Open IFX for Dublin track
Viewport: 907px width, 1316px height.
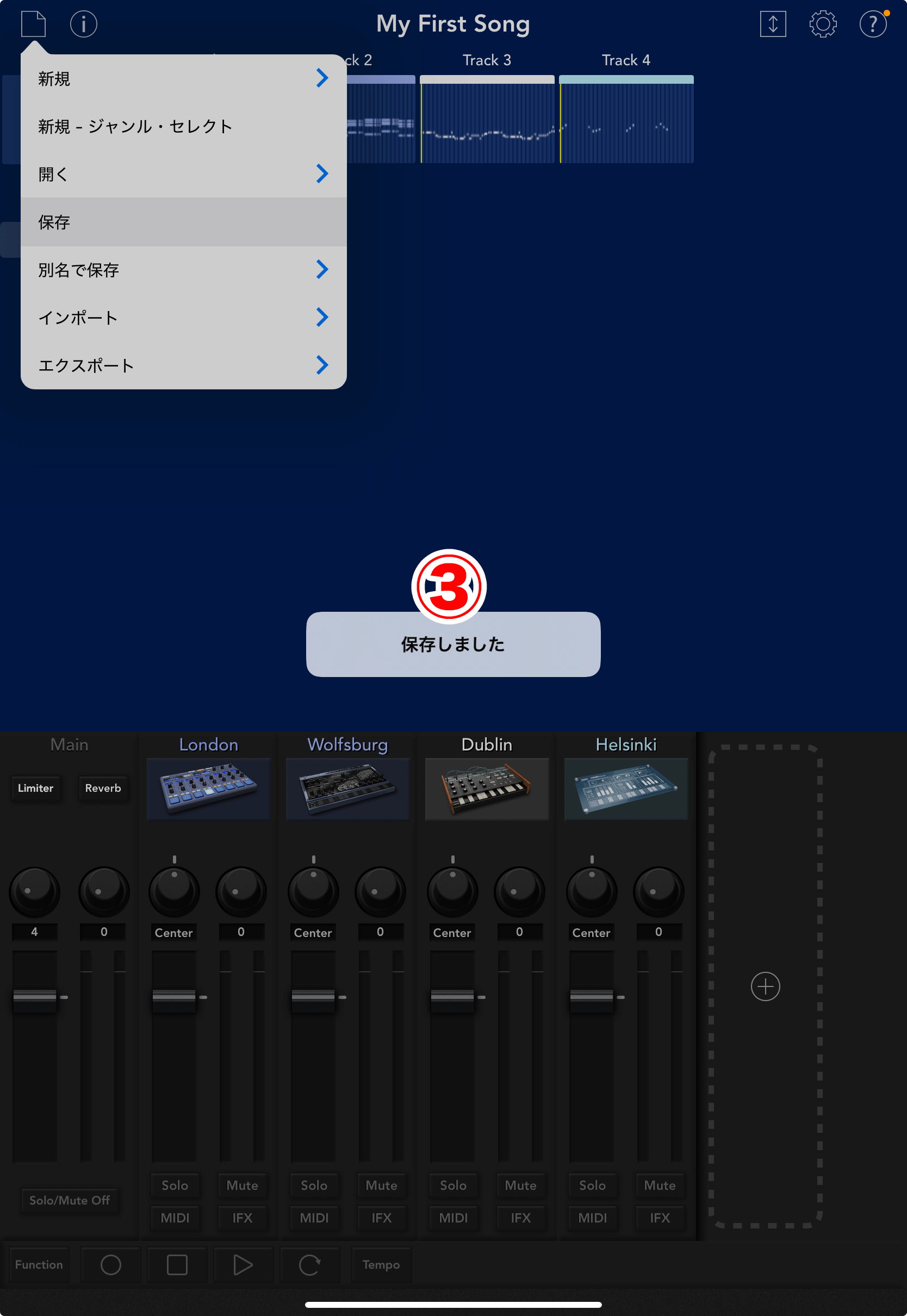point(520,1218)
